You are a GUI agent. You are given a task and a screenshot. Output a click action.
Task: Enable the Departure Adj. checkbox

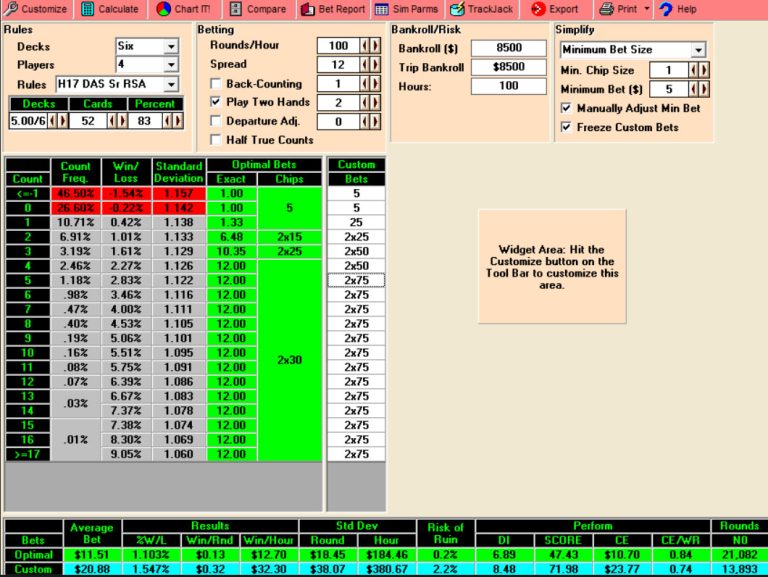(216, 120)
